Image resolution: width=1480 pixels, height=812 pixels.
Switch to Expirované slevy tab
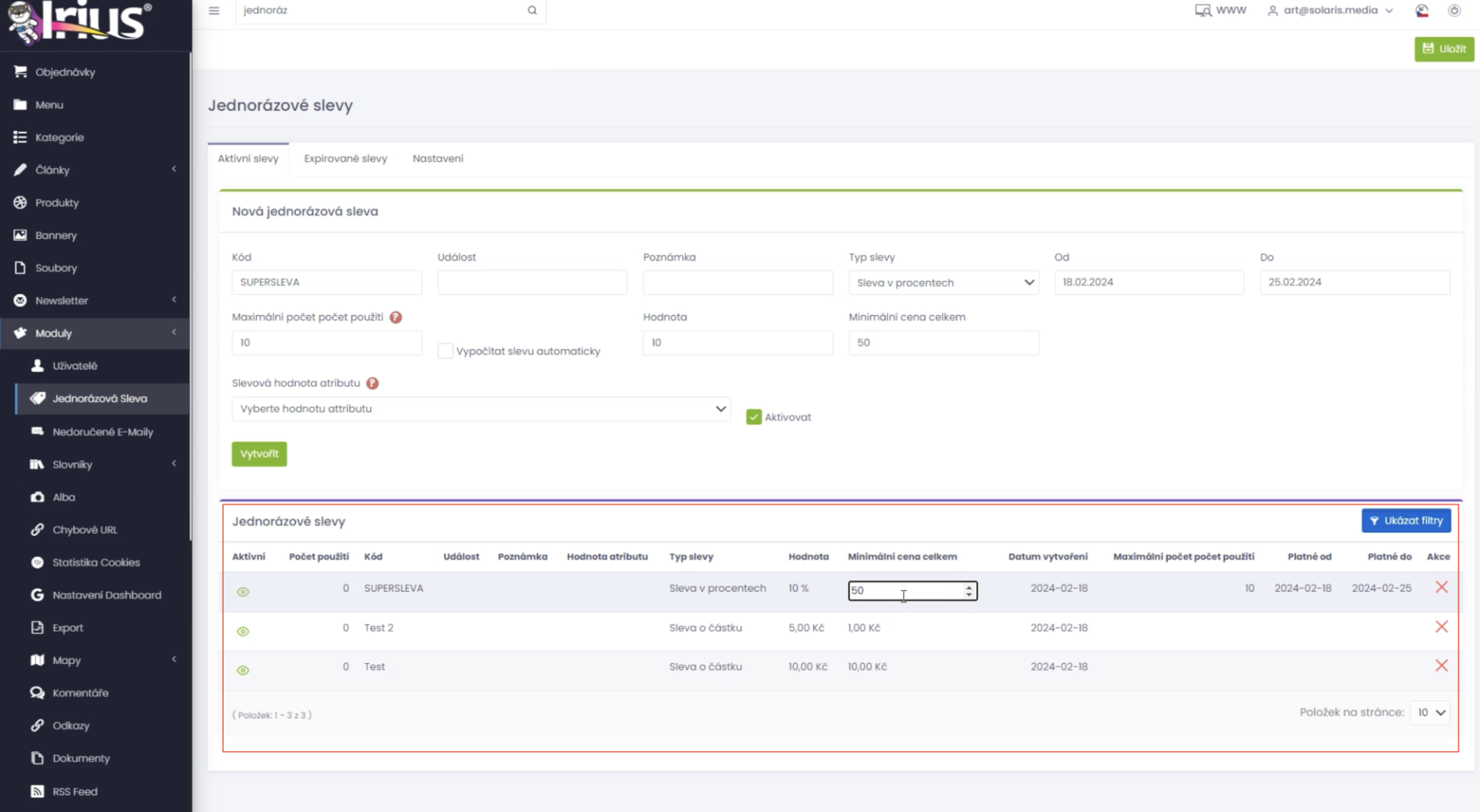(x=345, y=159)
